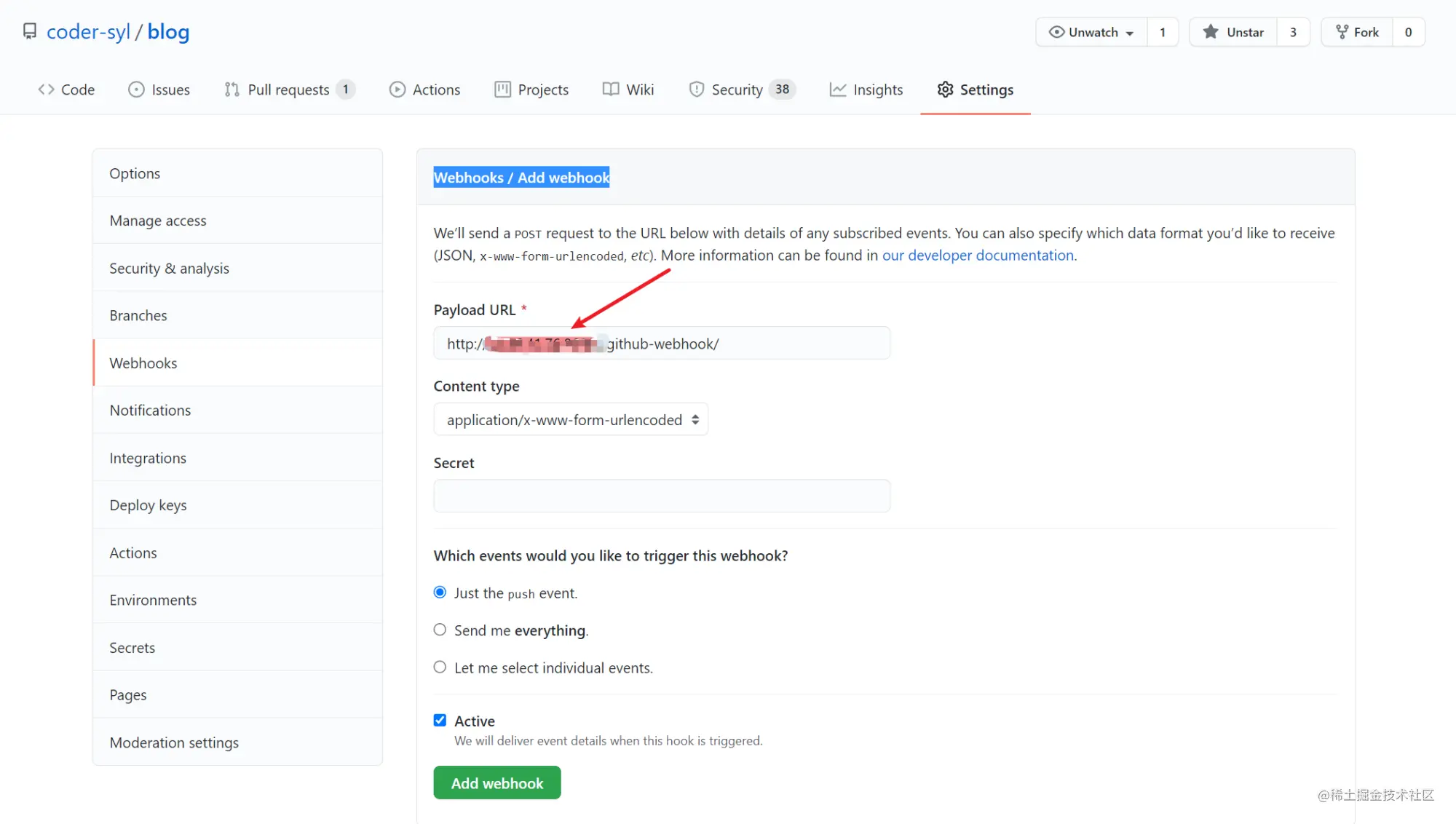Toggle the Active checkbox
1456x824 pixels.
440,720
